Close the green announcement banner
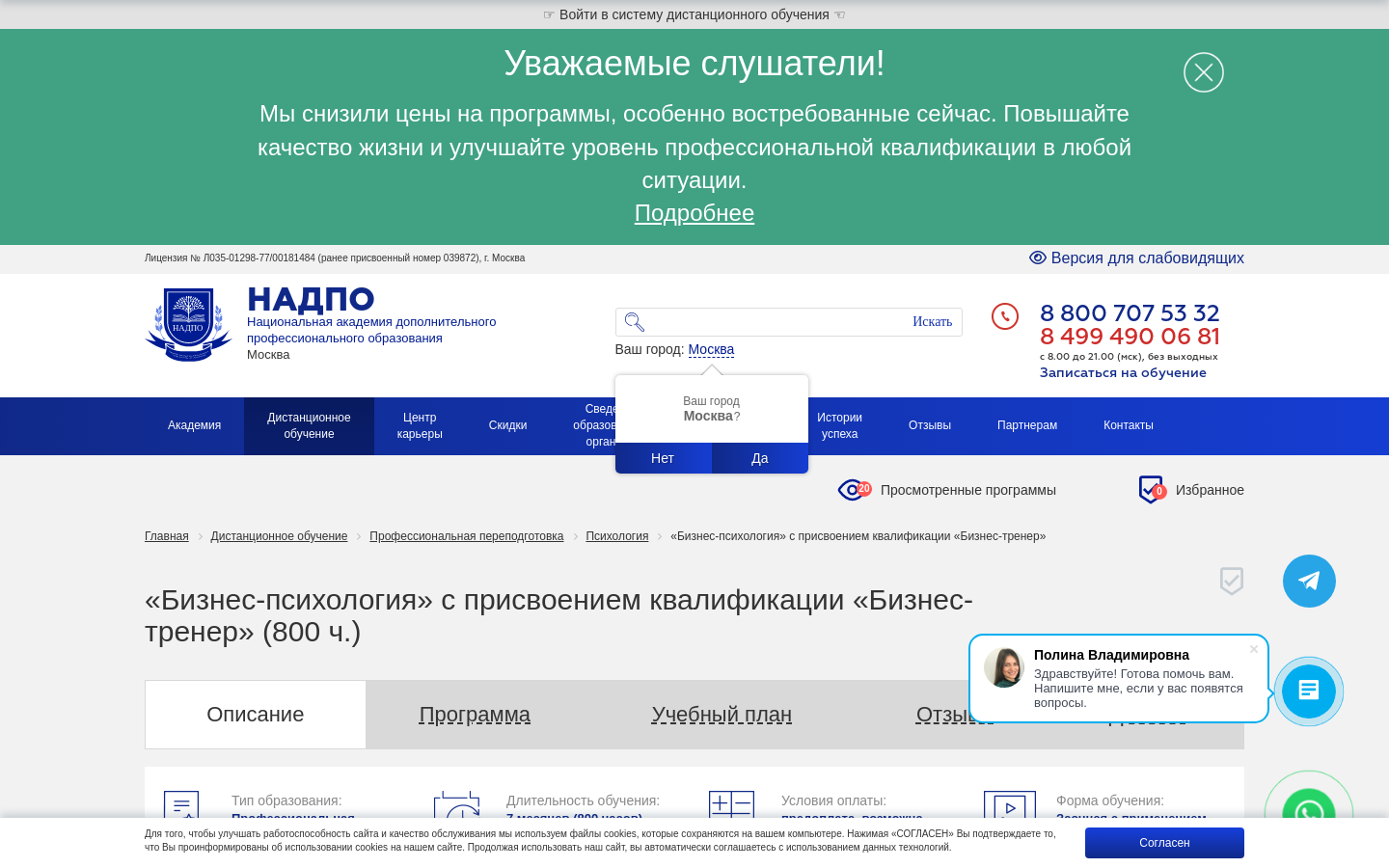 pyautogui.click(x=1204, y=72)
